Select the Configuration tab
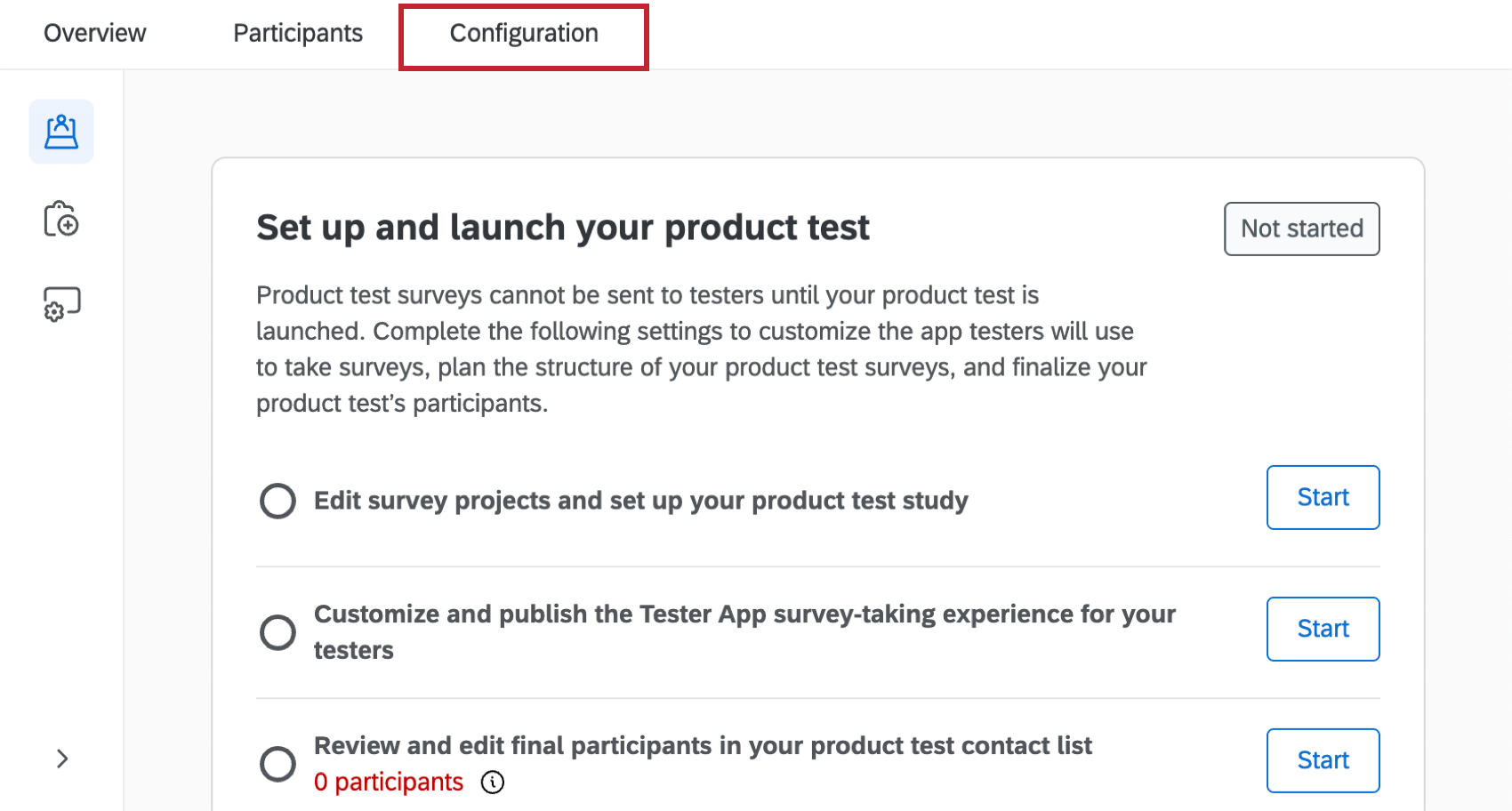 point(524,33)
